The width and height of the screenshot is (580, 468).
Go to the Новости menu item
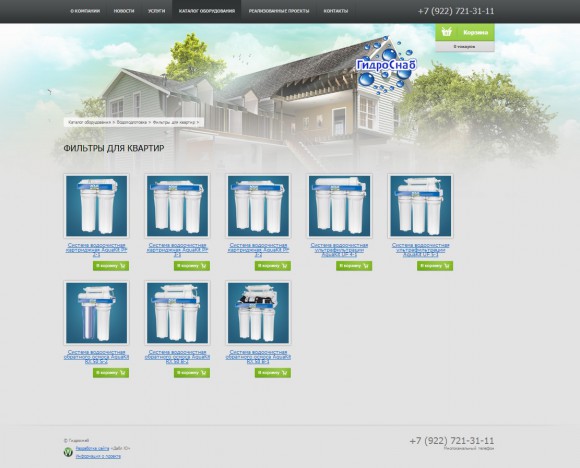pyautogui.click(x=124, y=11)
